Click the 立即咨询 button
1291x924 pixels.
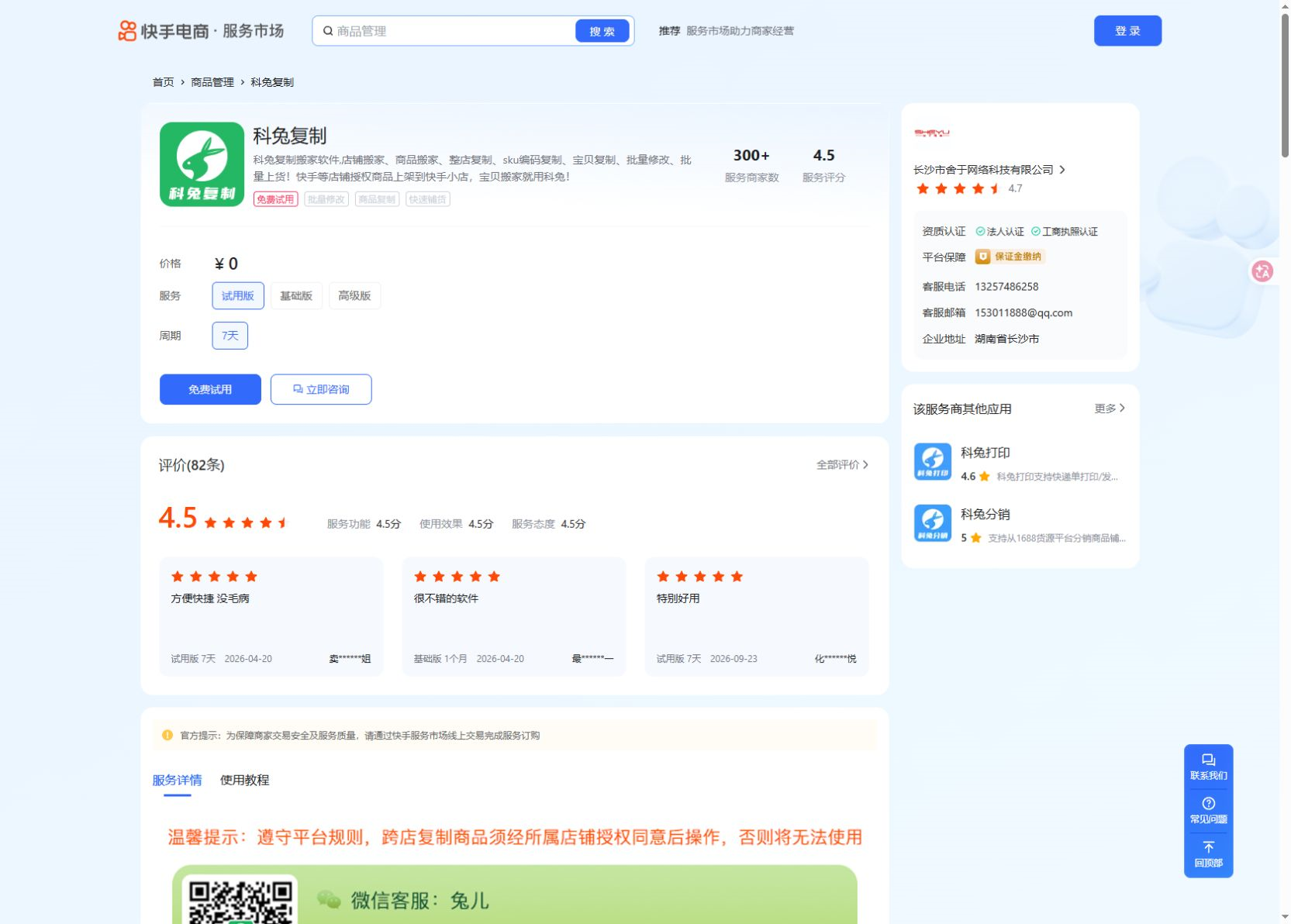321,389
